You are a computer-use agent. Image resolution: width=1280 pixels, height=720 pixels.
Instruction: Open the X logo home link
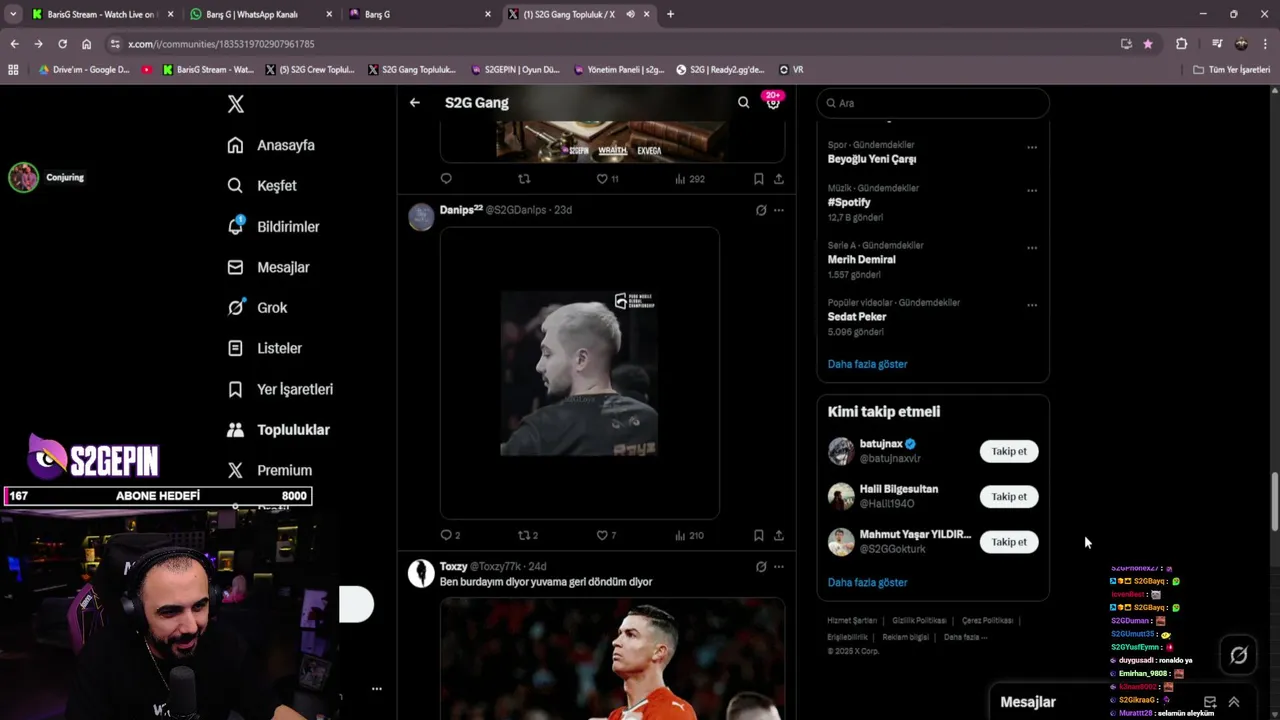pos(236,104)
